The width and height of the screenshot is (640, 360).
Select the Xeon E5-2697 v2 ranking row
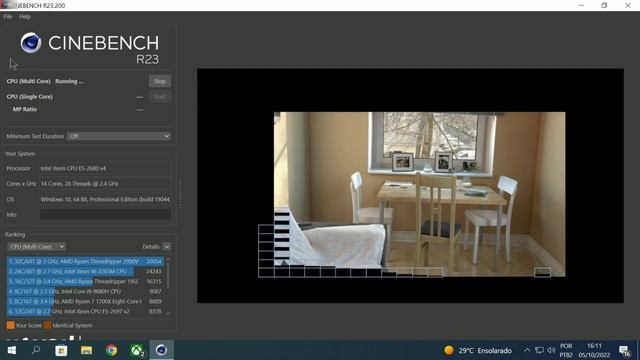click(x=85, y=311)
